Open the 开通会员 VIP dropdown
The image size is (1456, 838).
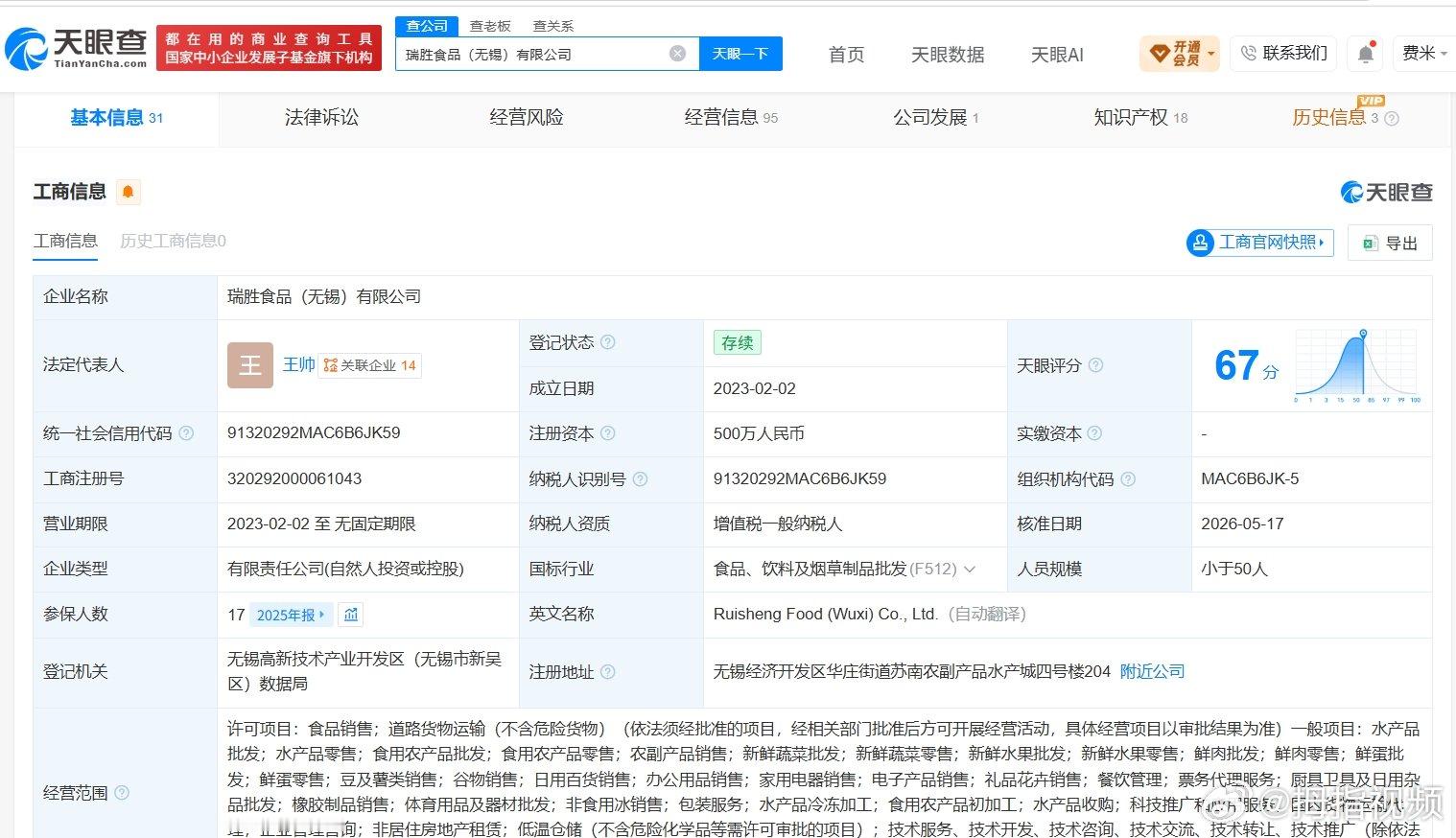click(x=1180, y=54)
